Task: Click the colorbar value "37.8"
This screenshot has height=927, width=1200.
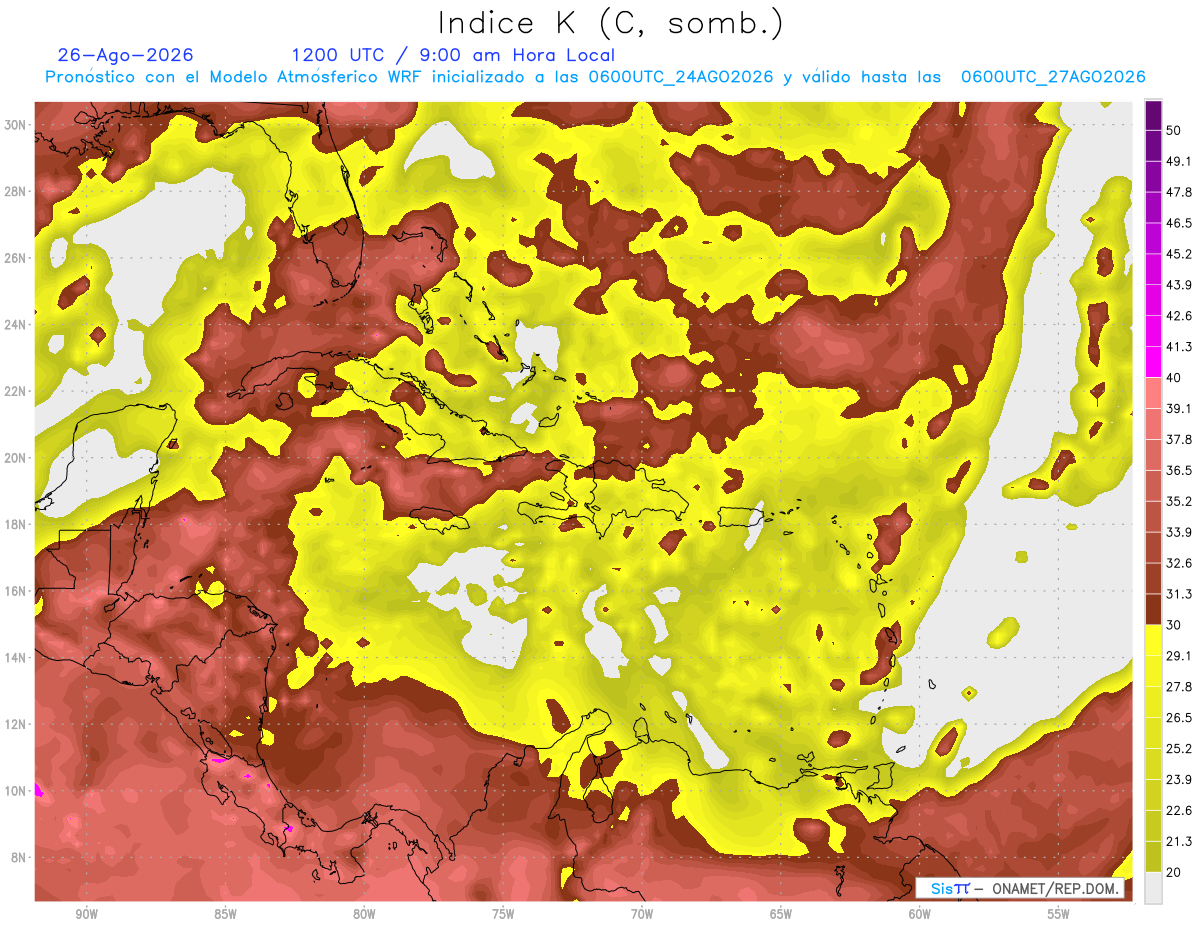Action: click(x=1179, y=440)
